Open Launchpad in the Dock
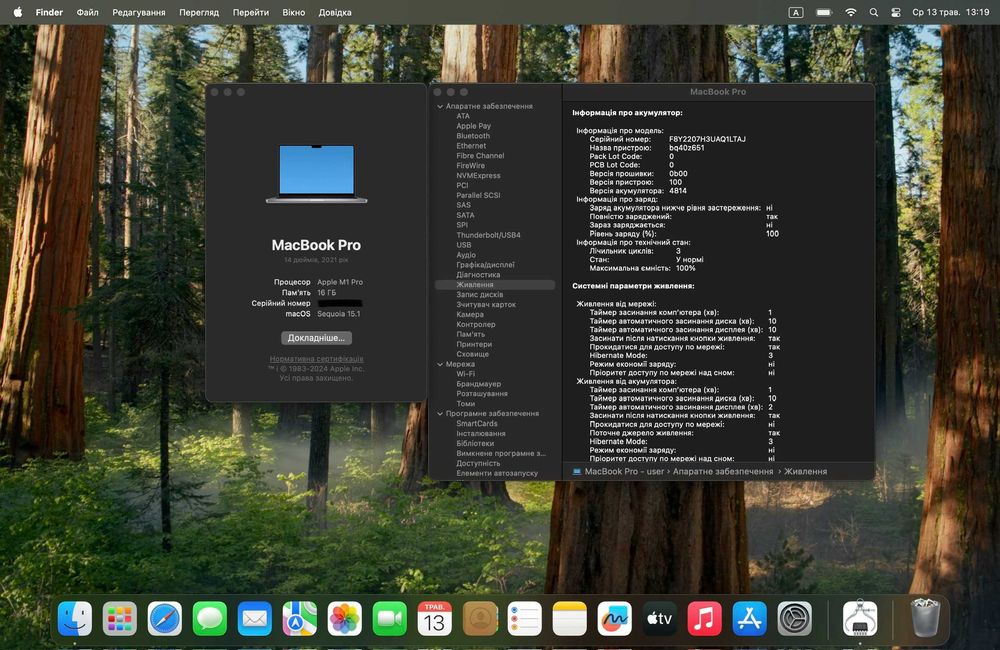 point(120,618)
